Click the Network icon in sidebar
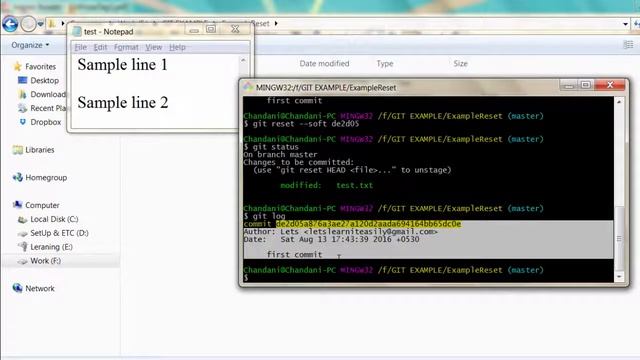Viewport: 640px width, 360px height. coord(18,288)
